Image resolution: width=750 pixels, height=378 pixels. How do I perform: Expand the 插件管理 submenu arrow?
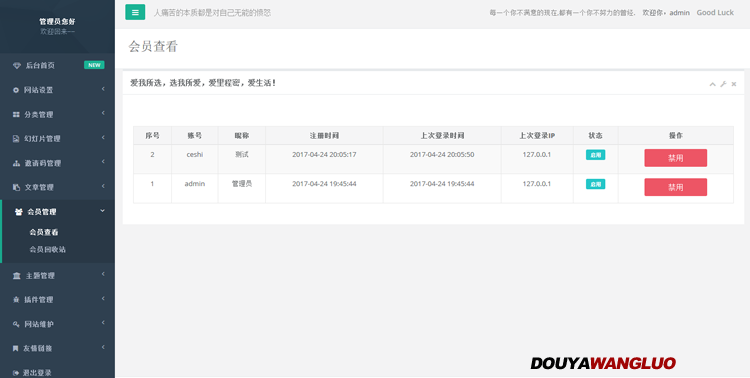103,299
